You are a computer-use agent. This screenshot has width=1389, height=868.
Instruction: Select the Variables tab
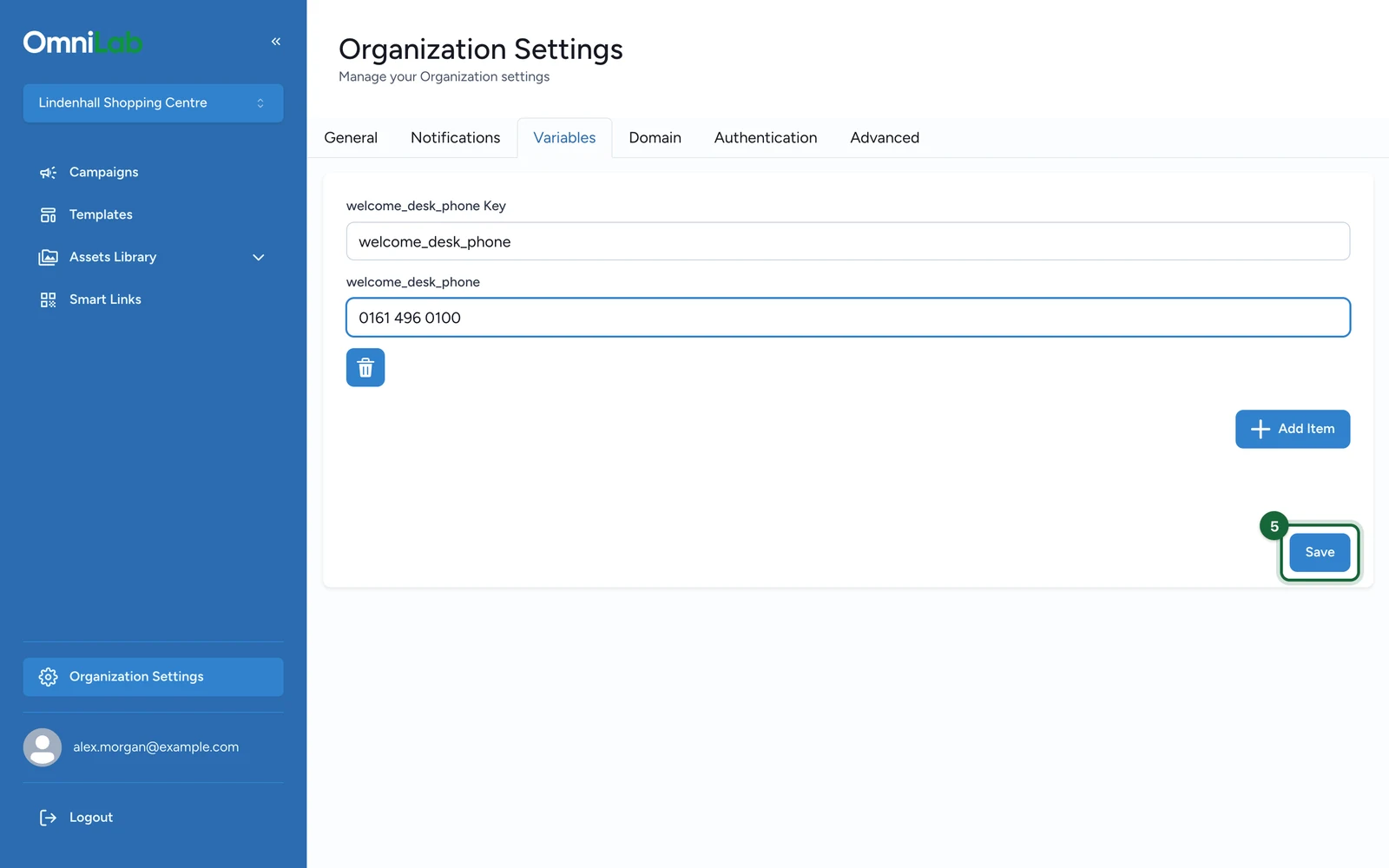click(564, 138)
